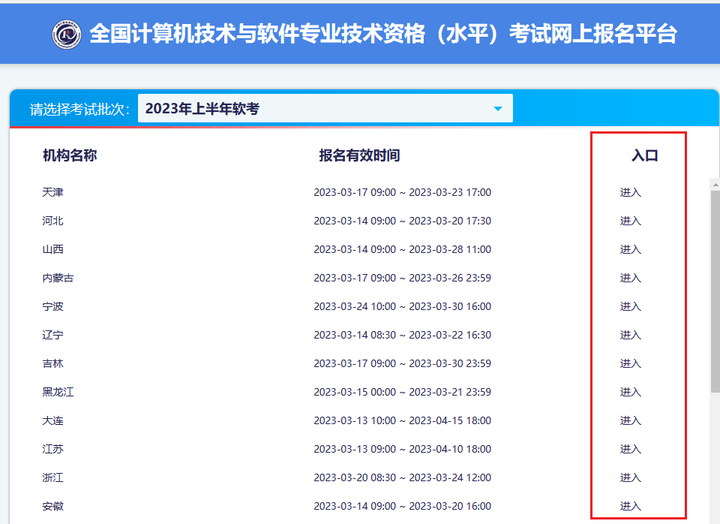Select the 内蒙古 institution name
The height and width of the screenshot is (524, 720).
(58, 278)
